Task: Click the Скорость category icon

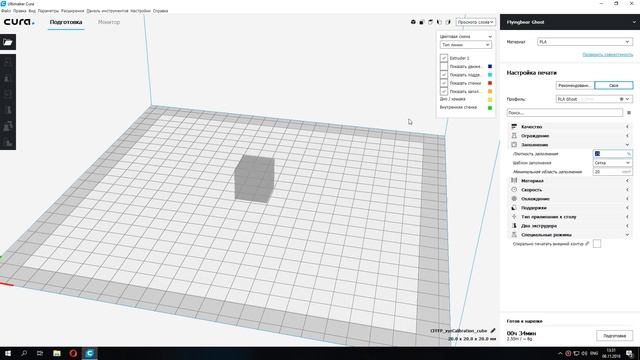Action: 514,189
